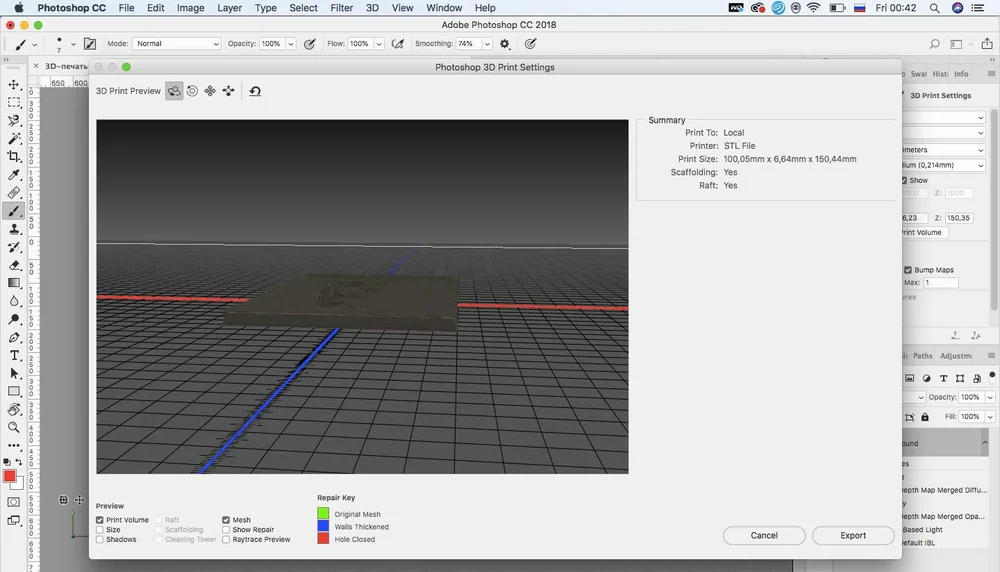Switch to the Info tab
The image size is (1000, 572).
click(961, 74)
